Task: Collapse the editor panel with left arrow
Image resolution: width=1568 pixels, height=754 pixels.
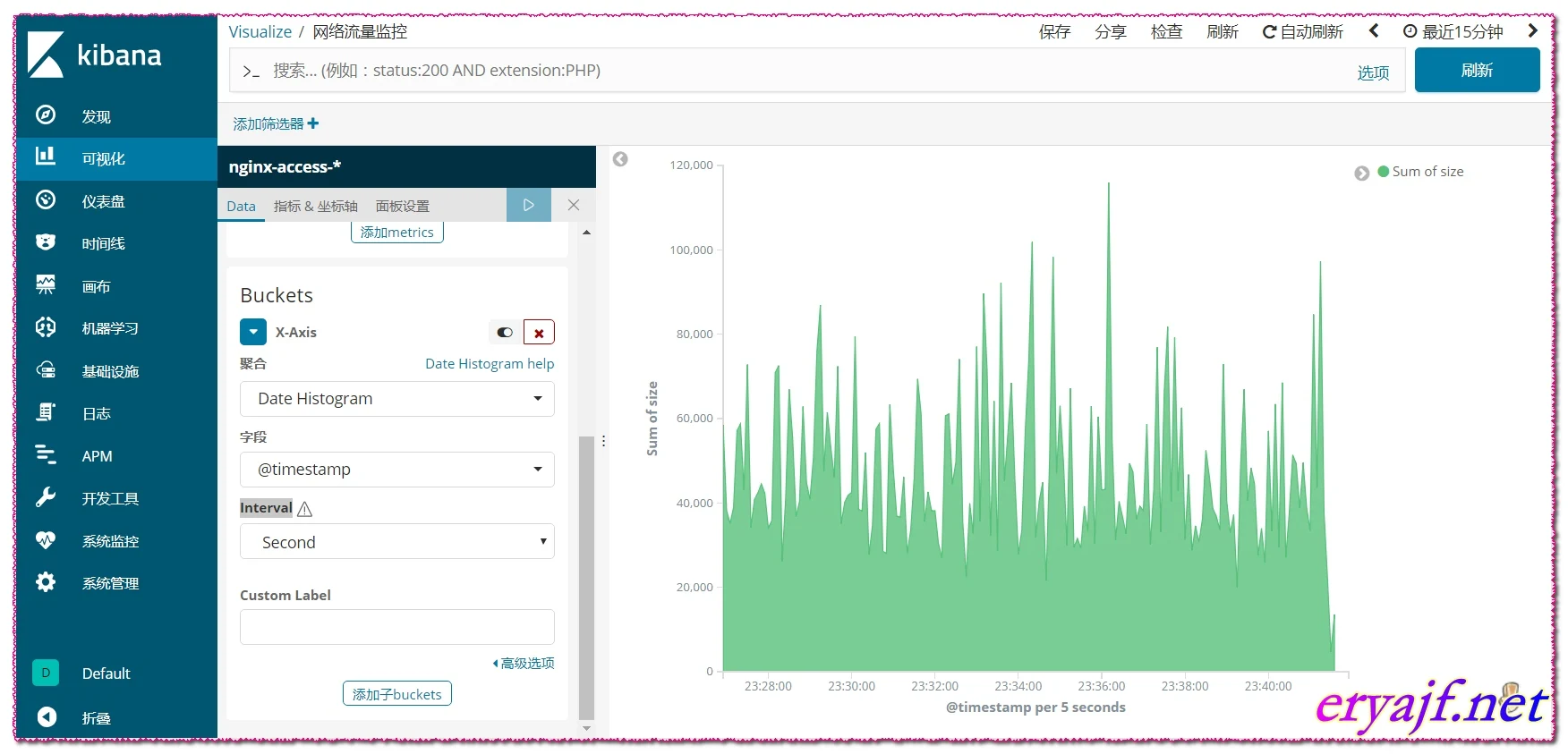Action: [620, 159]
